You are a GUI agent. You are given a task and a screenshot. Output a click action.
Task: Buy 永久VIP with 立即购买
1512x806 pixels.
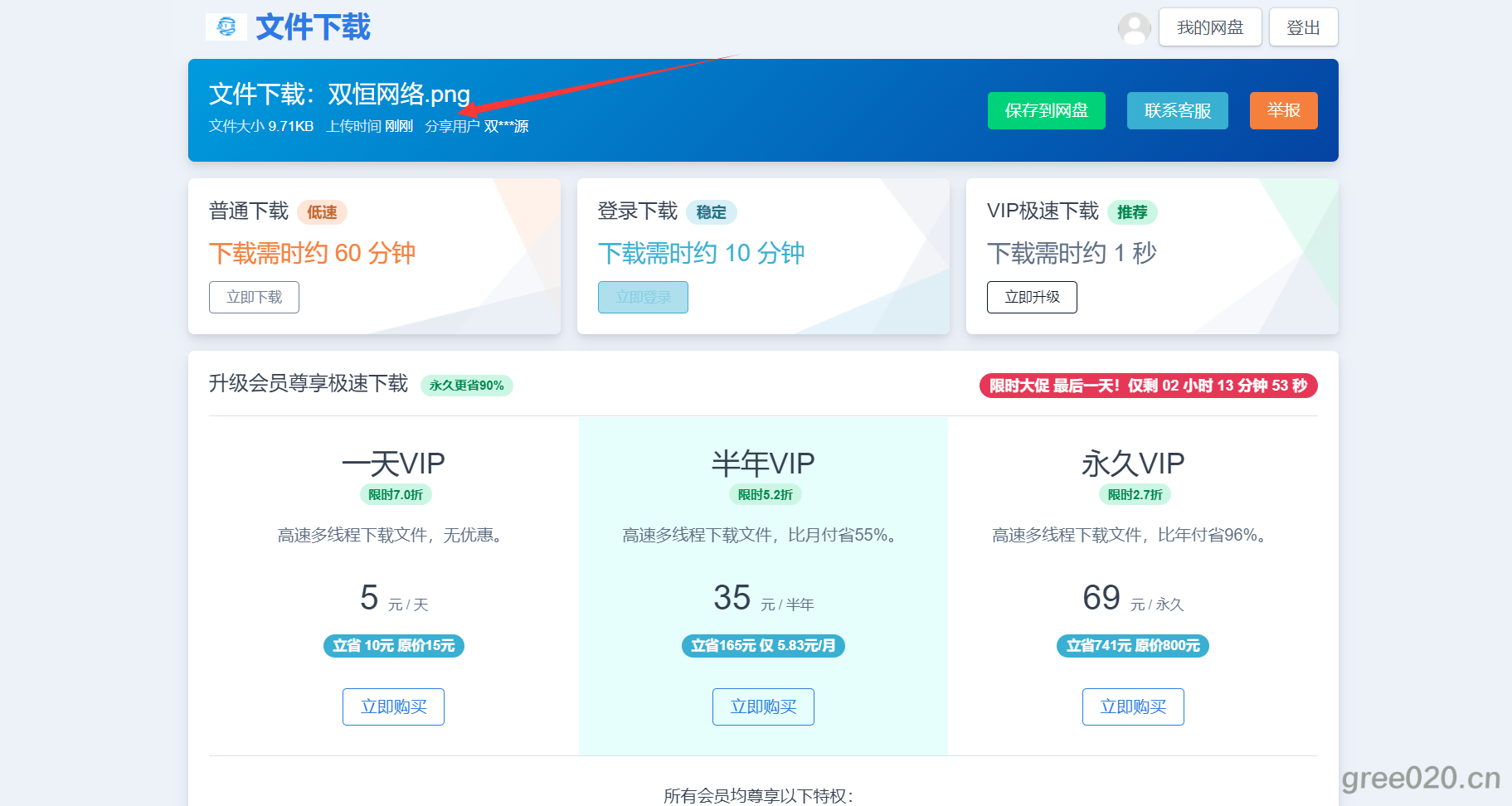click(1133, 706)
